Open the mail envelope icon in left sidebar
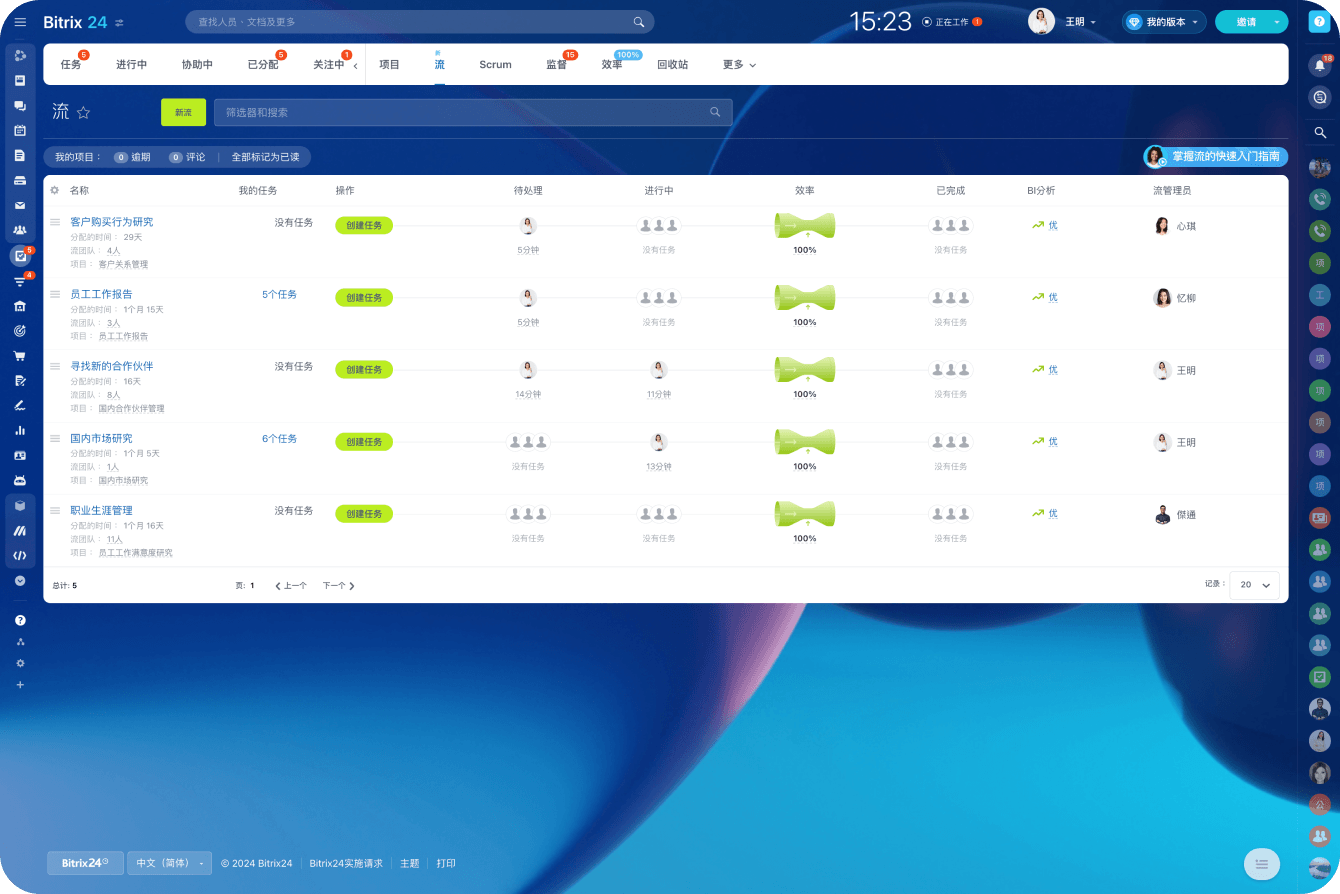Image resolution: width=1340 pixels, height=894 pixels. click(x=20, y=205)
